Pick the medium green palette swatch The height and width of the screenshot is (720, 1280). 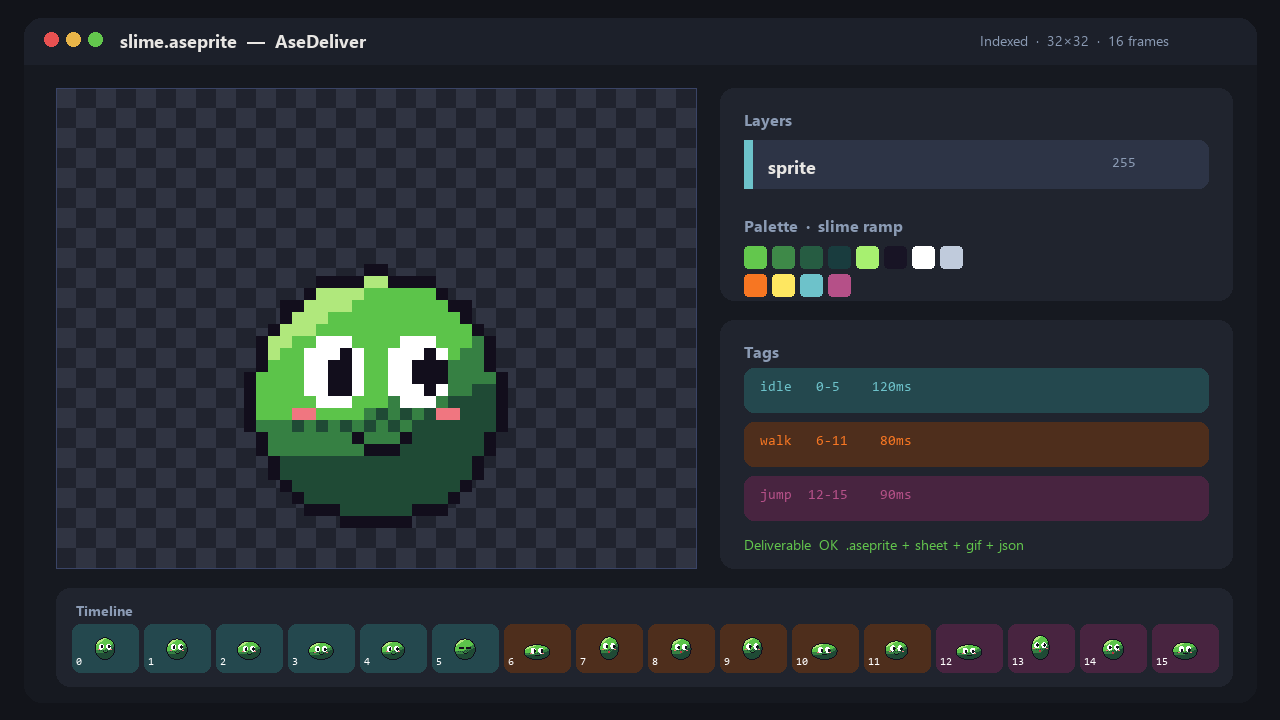[x=783, y=258]
